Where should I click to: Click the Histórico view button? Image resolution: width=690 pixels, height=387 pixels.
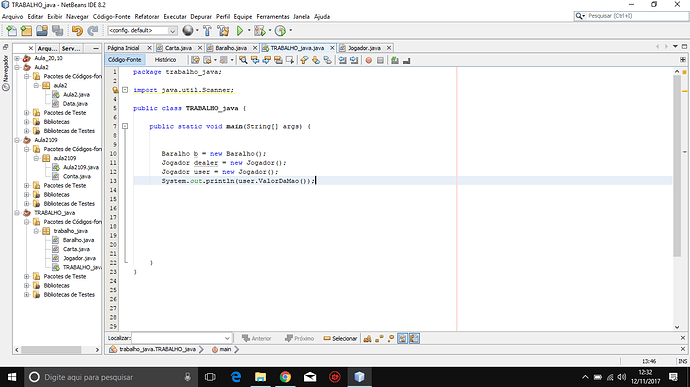point(165,60)
